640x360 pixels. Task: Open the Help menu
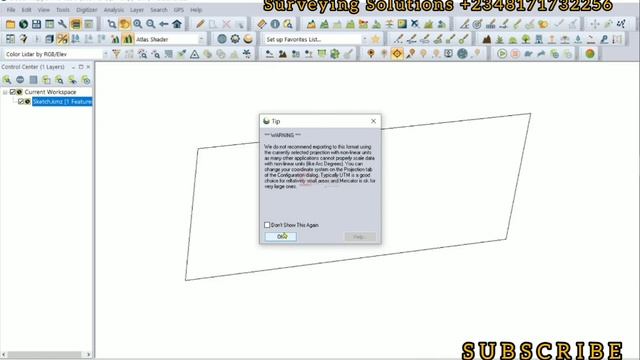pos(196,10)
